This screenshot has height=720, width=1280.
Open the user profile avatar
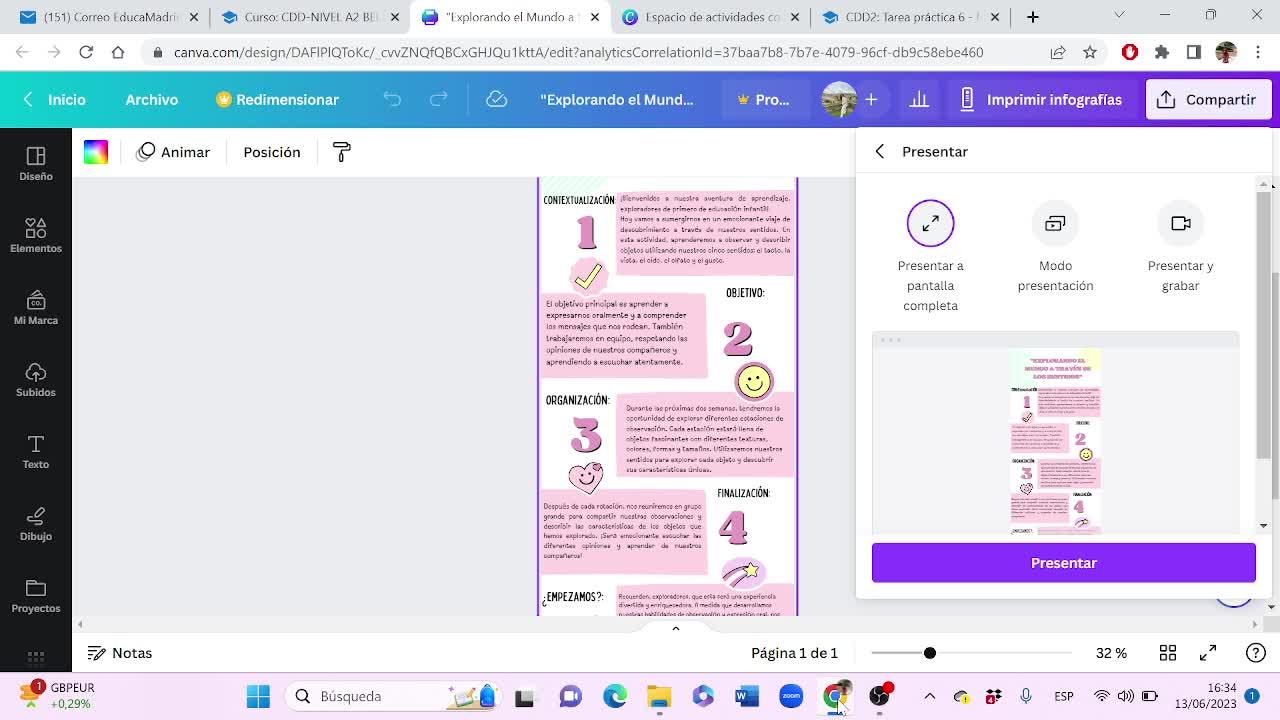click(839, 99)
